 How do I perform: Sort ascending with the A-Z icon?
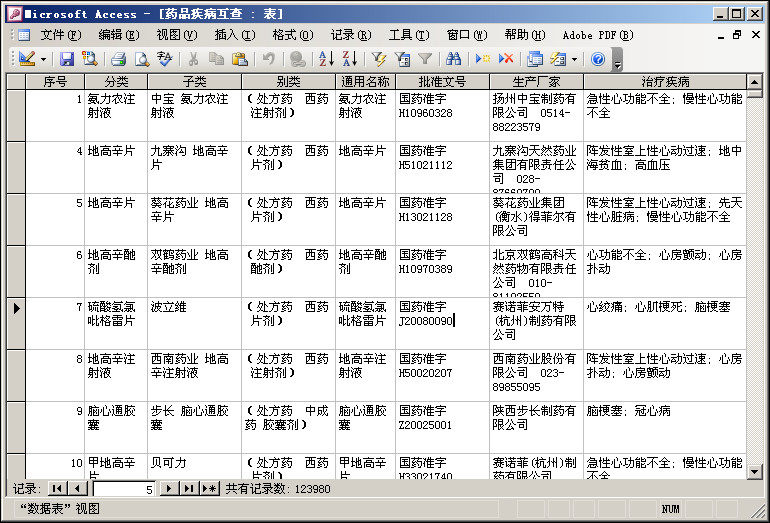point(327,59)
